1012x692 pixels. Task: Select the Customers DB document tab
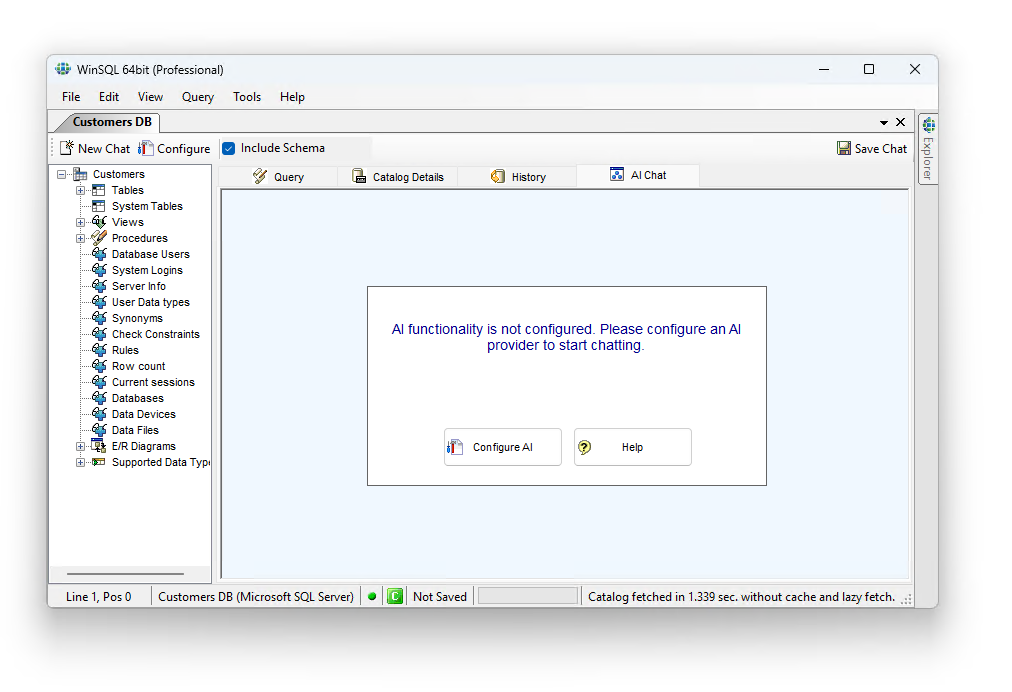111,122
